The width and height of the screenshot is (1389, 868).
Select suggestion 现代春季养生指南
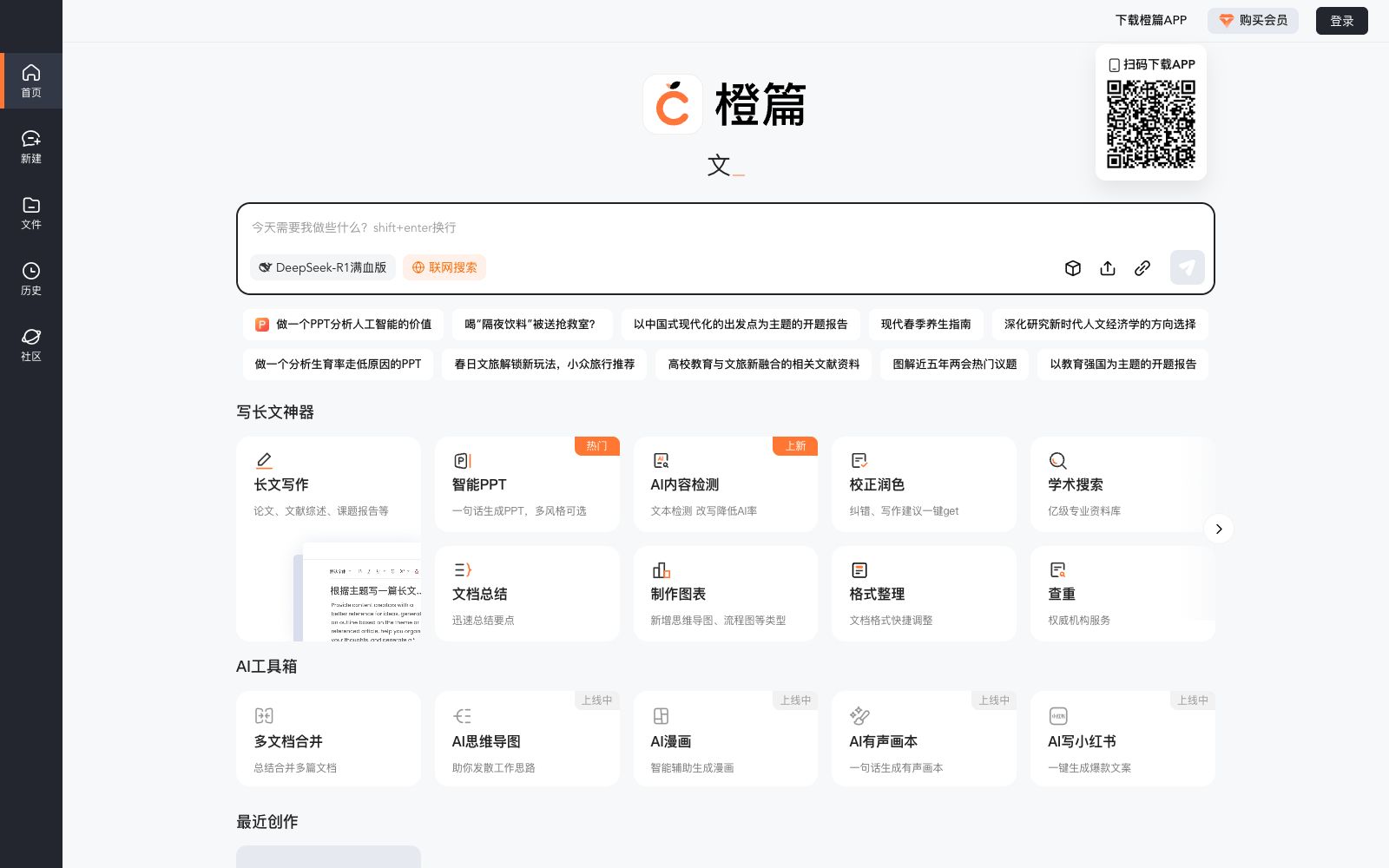pos(926,324)
